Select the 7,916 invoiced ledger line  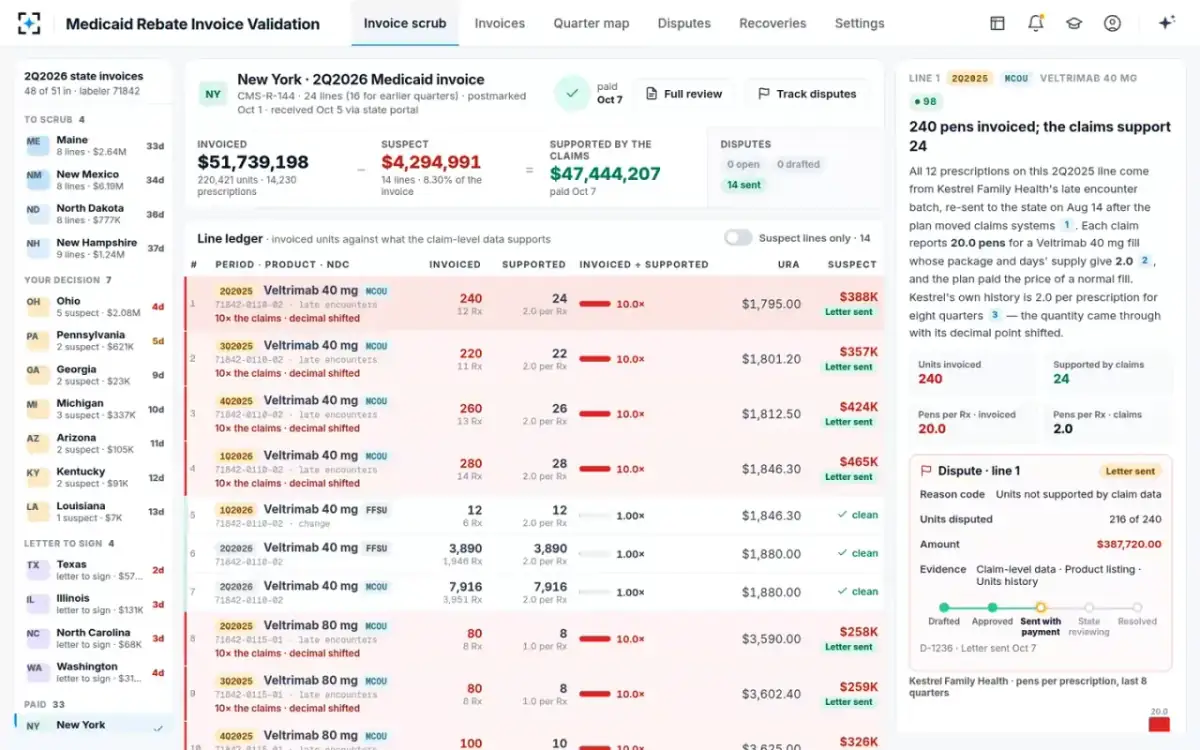tap(534, 592)
